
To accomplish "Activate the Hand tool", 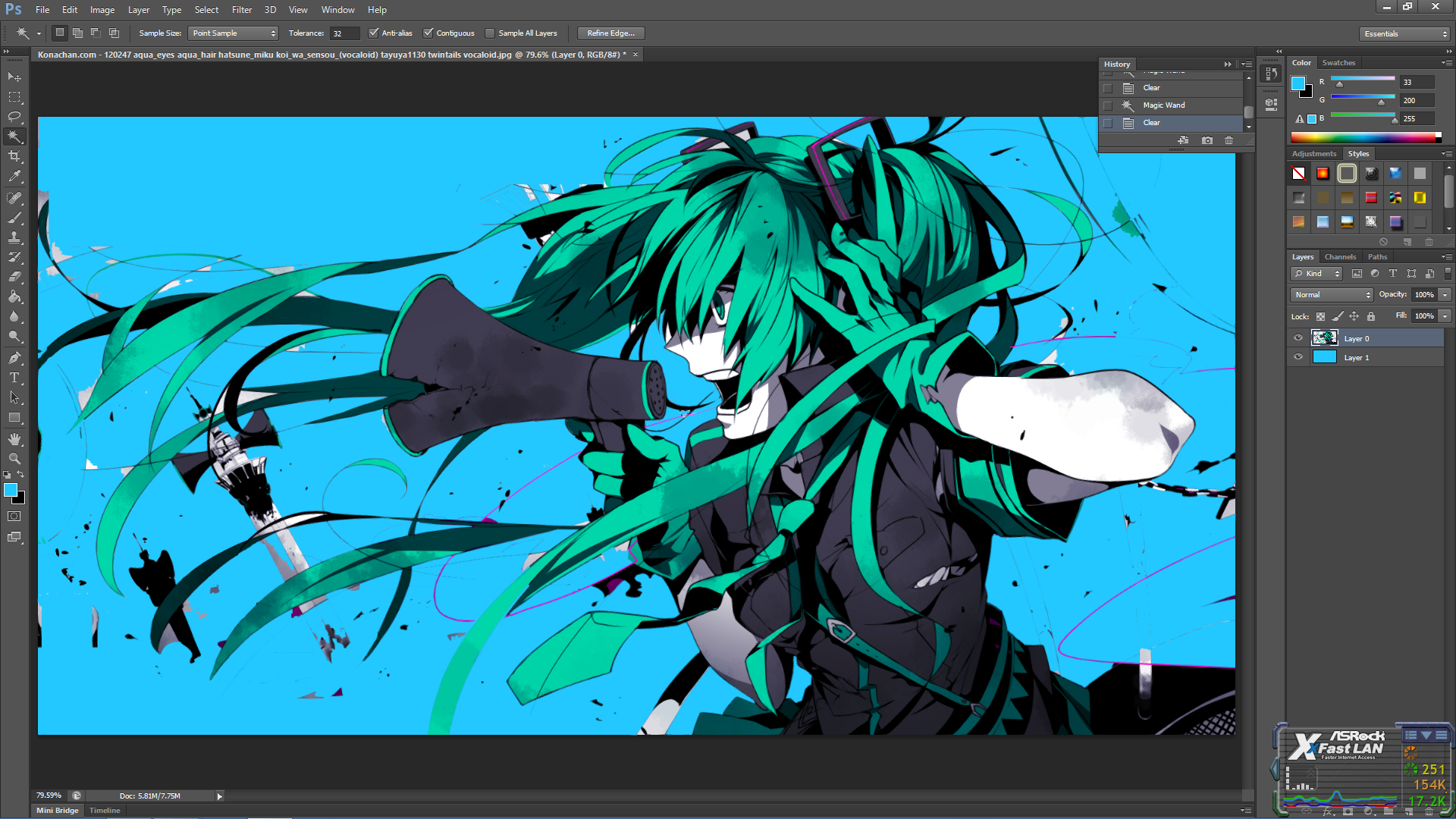I will 14,439.
